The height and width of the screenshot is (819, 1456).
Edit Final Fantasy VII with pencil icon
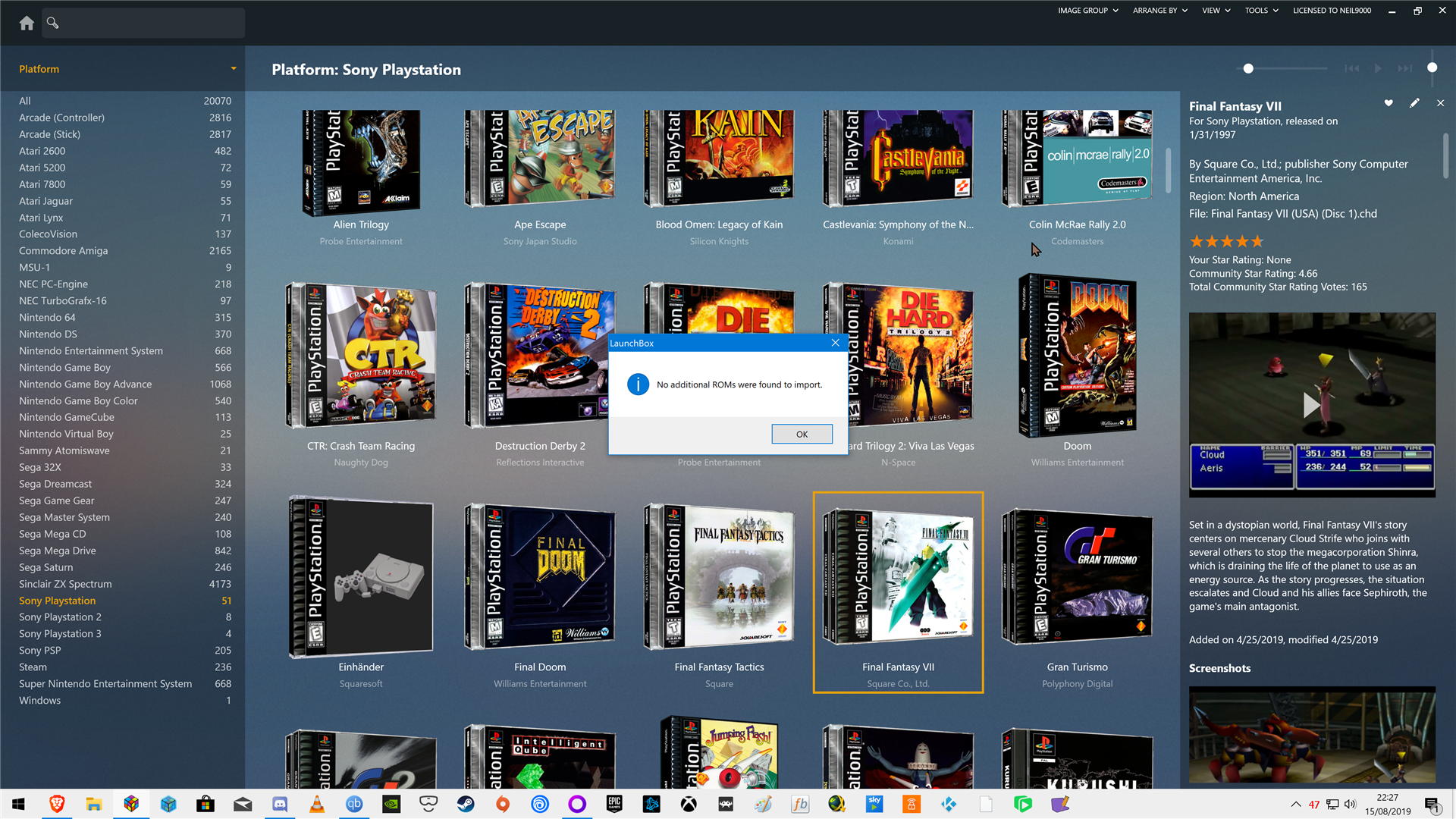point(1414,103)
